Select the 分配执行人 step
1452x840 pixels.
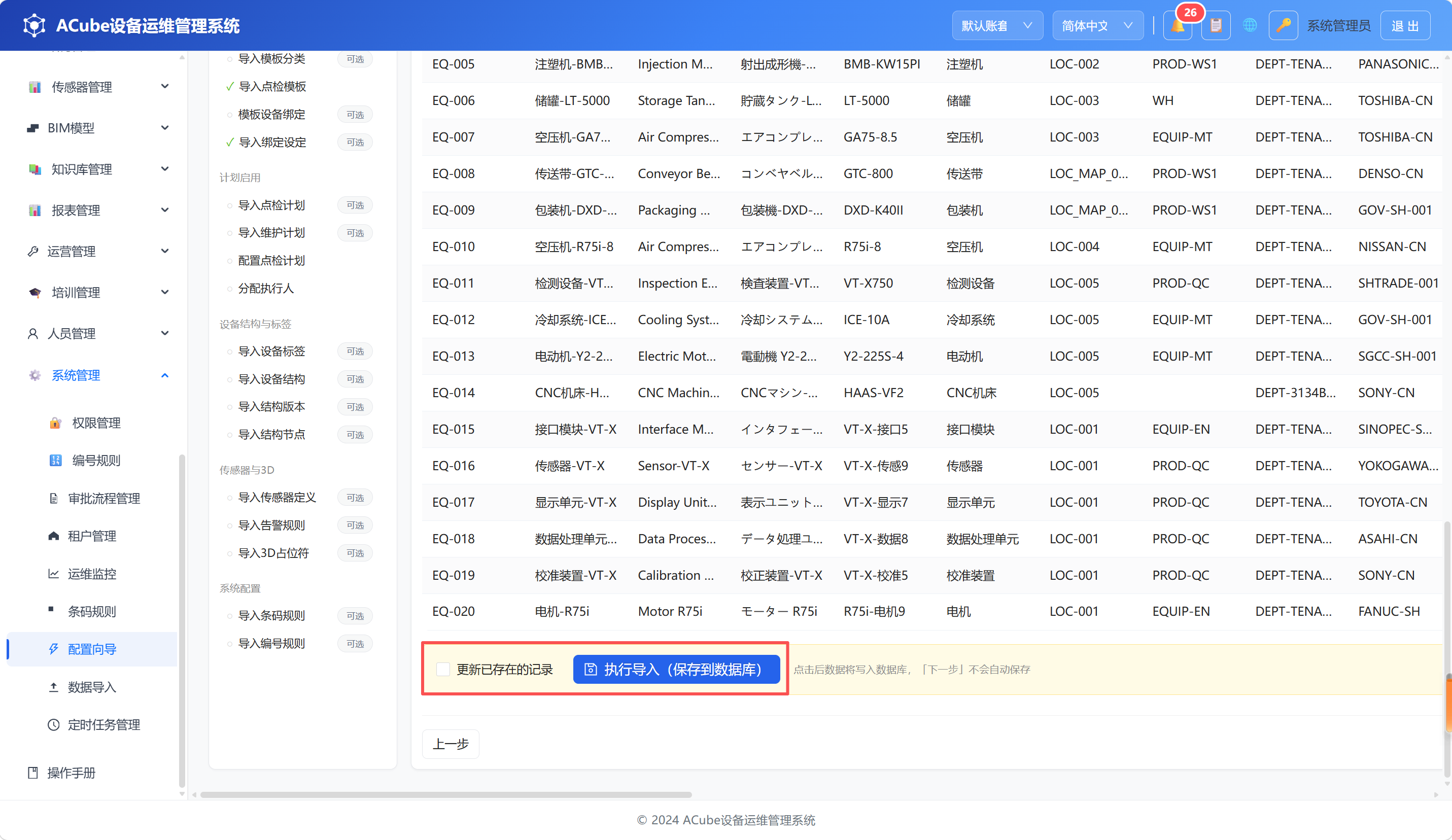pos(266,288)
